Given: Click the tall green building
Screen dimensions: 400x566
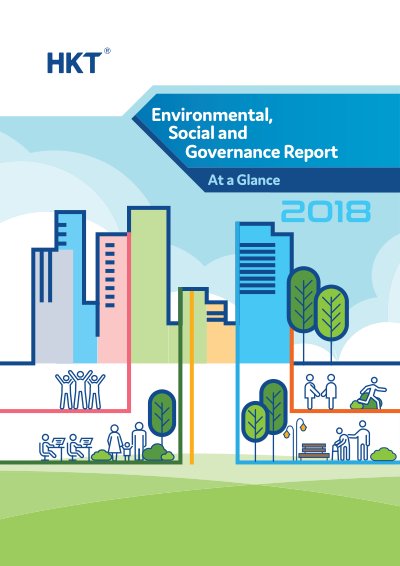Looking at the screenshot, I should 150,285.
